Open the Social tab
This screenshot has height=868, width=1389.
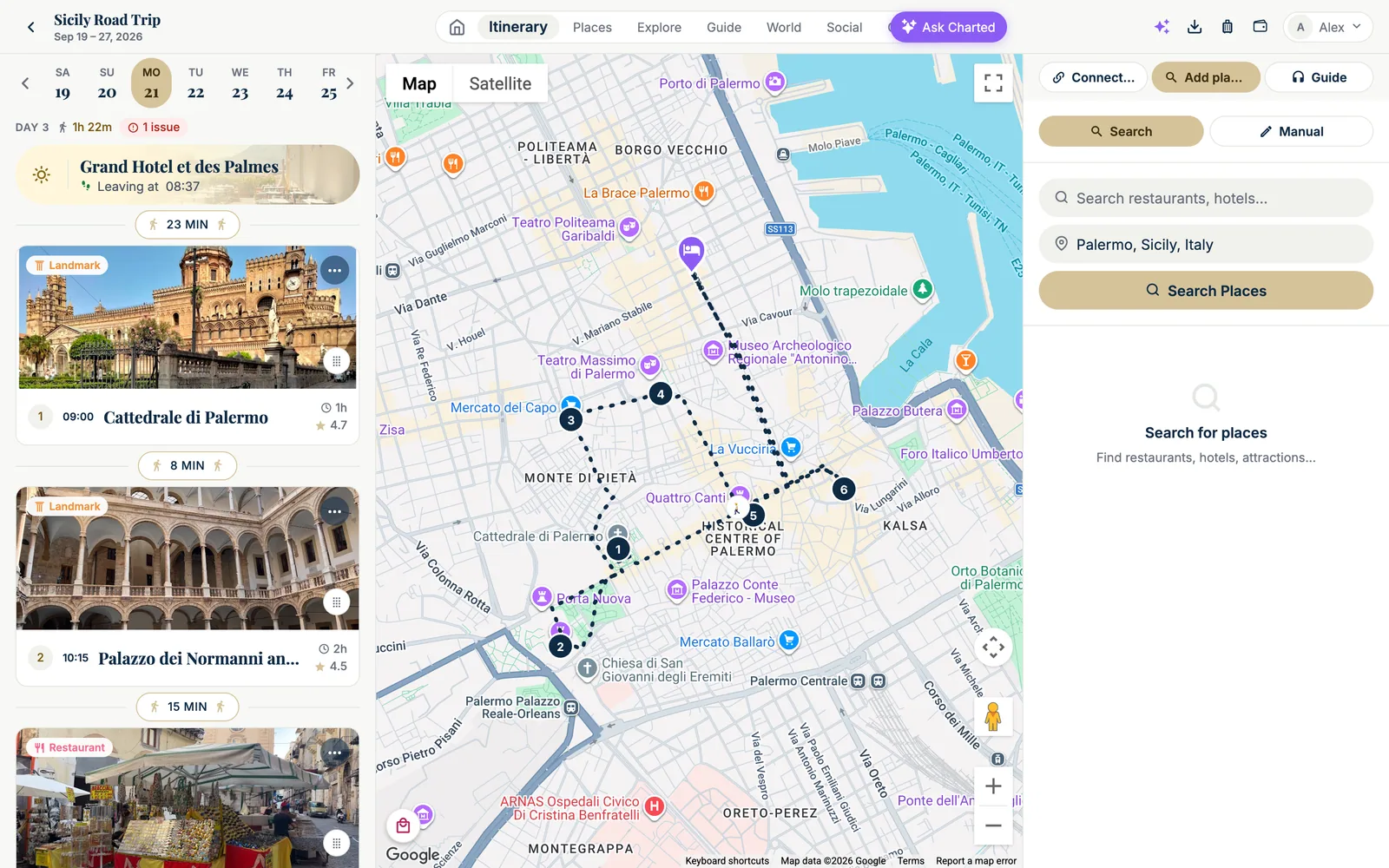point(844,27)
